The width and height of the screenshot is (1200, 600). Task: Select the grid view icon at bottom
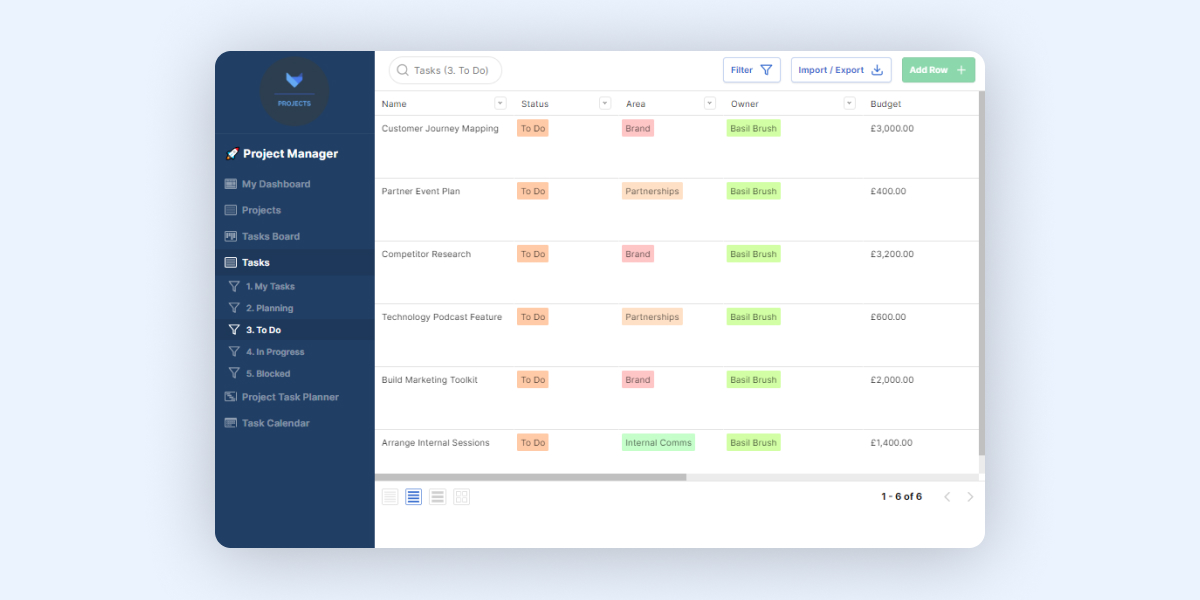461,496
